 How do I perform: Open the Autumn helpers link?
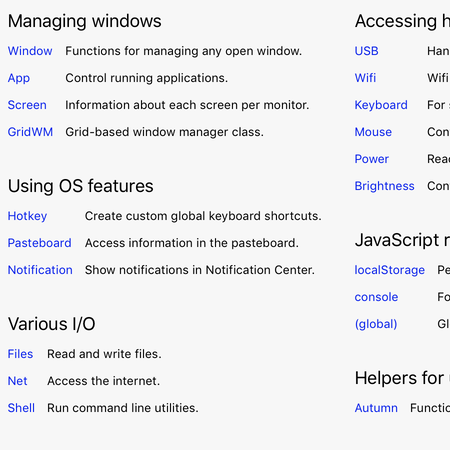click(x=376, y=408)
